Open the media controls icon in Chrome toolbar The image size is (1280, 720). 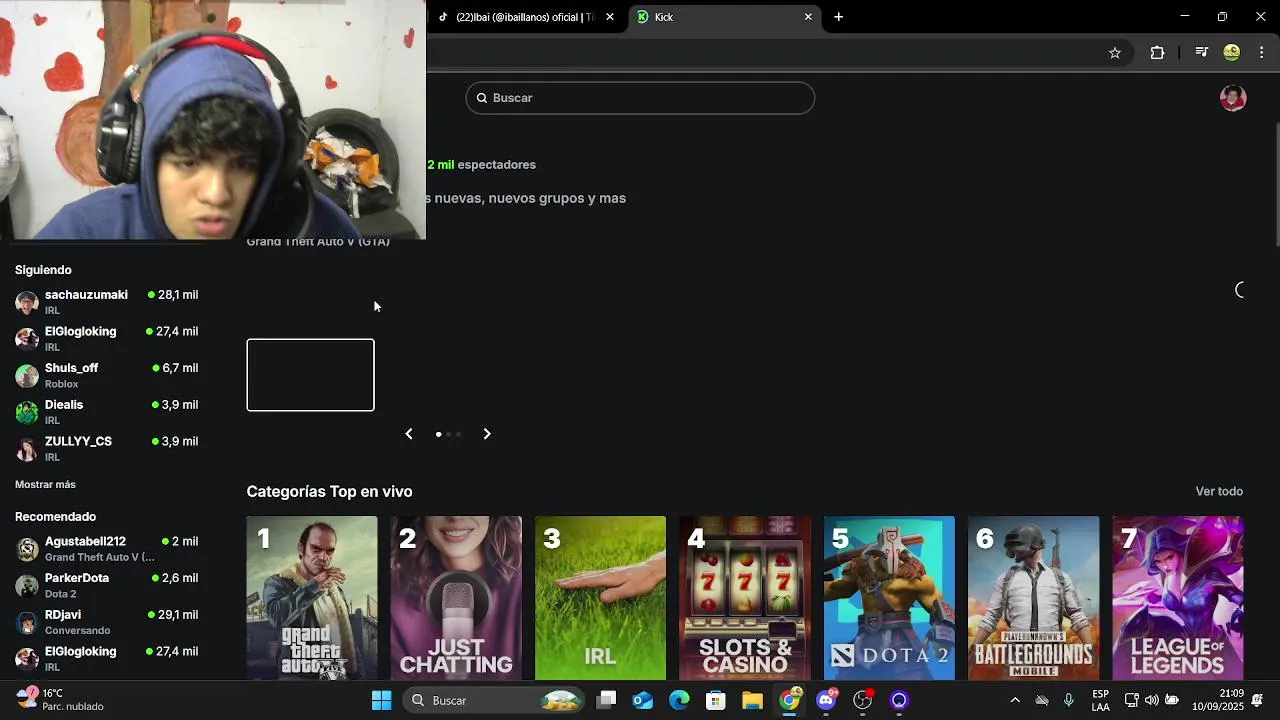tap(1201, 53)
